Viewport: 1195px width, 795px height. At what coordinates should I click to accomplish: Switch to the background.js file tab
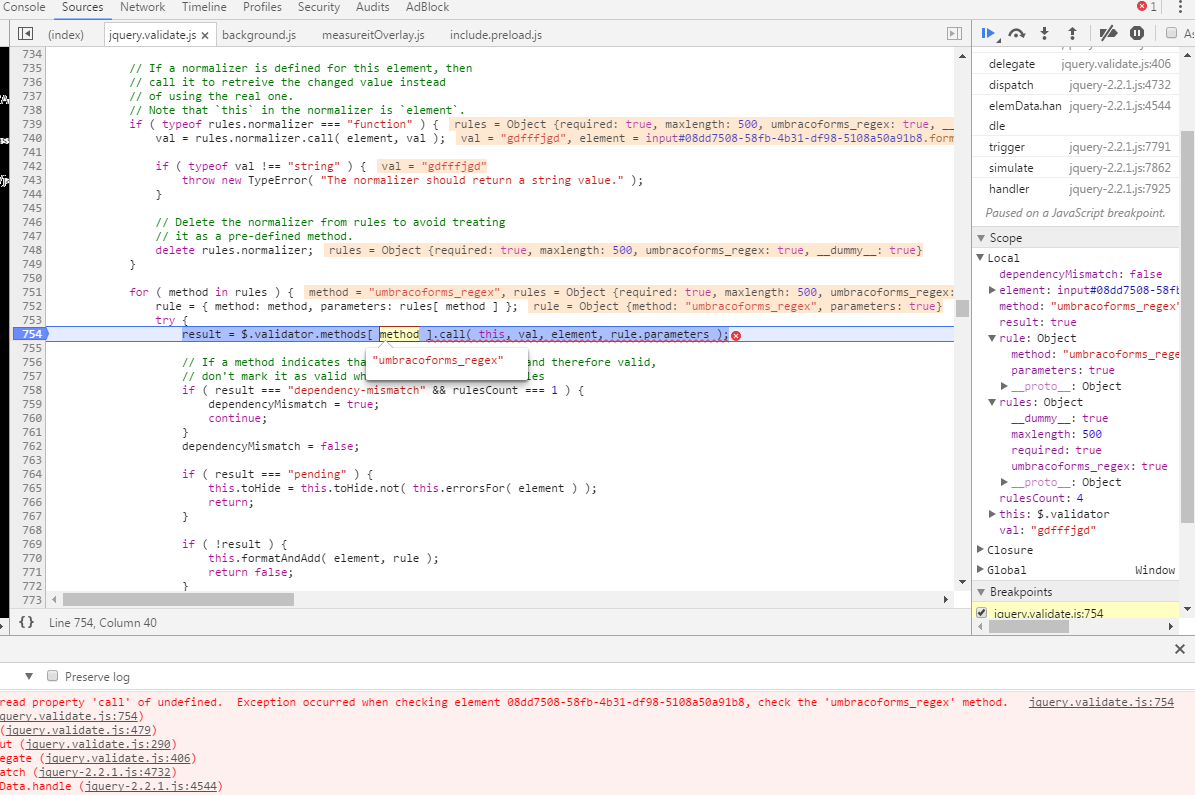point(259,35)
